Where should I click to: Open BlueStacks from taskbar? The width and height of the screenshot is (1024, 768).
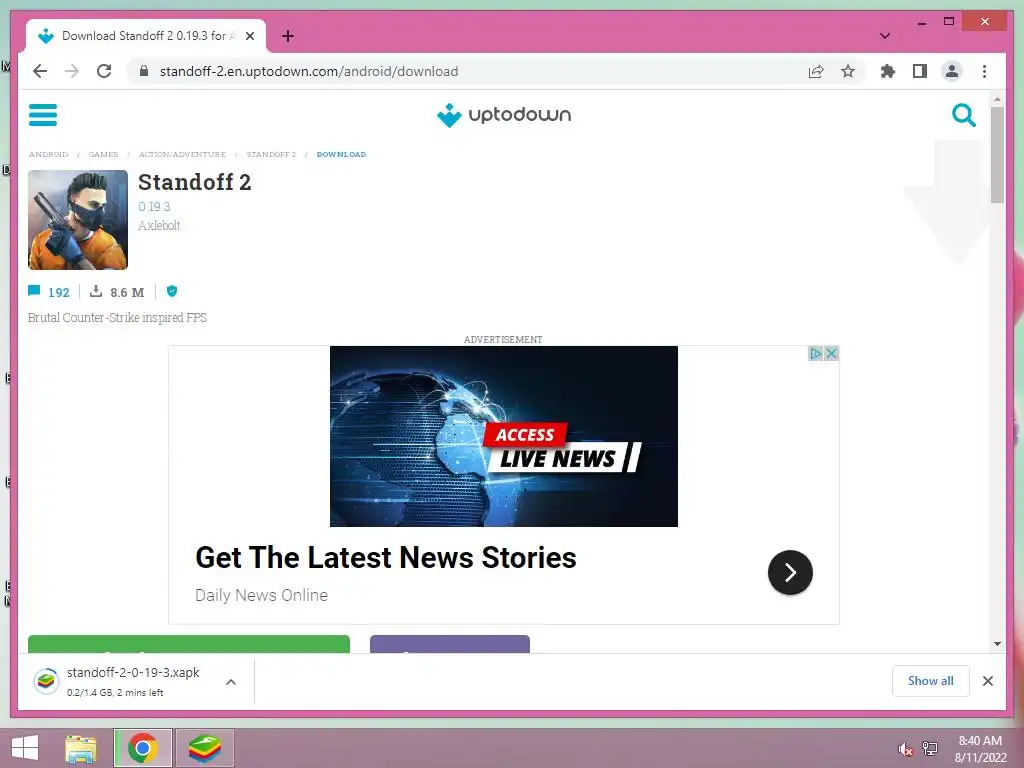tap(204, 748)
